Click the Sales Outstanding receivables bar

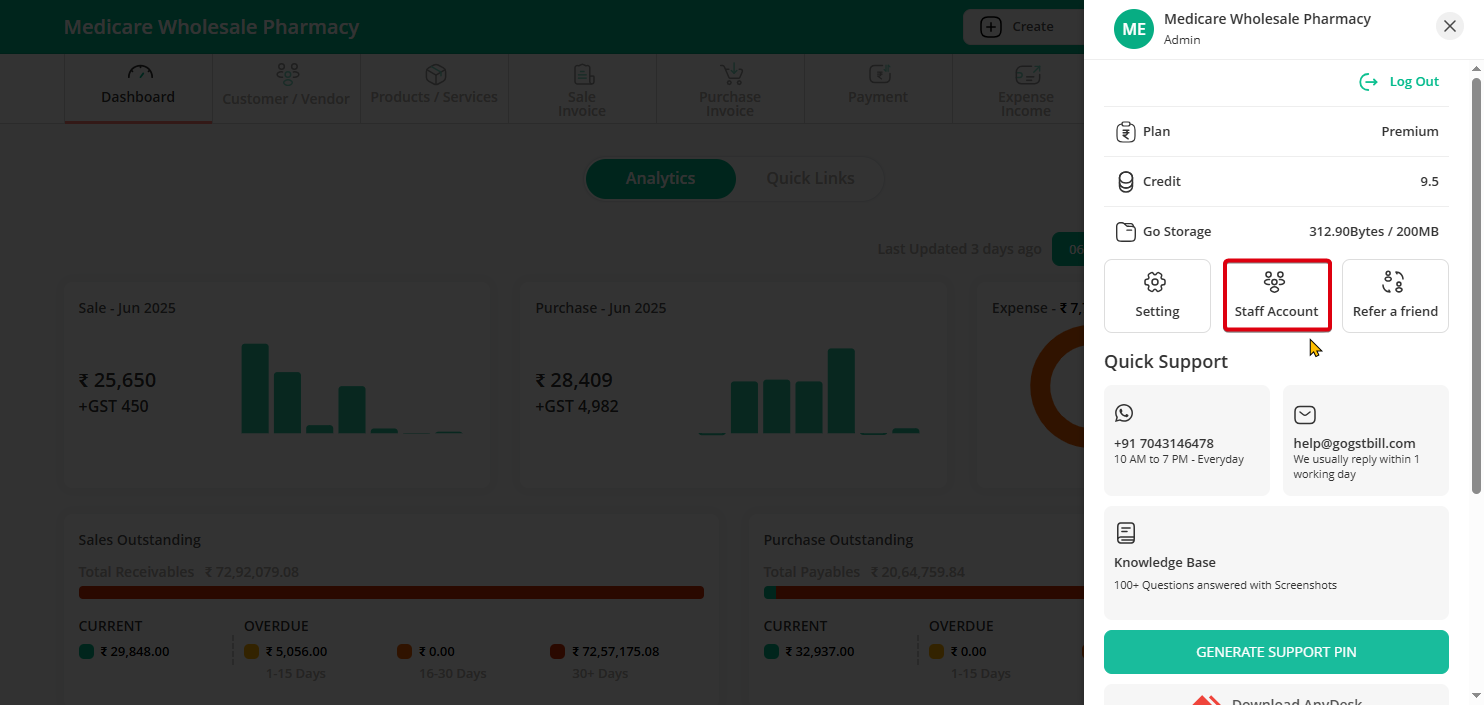point(391,593)
